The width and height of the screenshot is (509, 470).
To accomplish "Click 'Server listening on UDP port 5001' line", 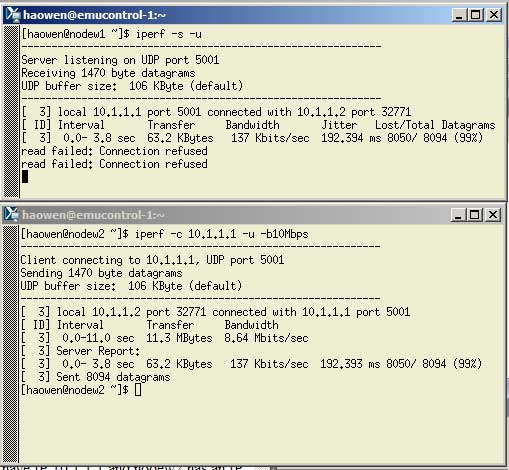I will (x=120, y=60).
